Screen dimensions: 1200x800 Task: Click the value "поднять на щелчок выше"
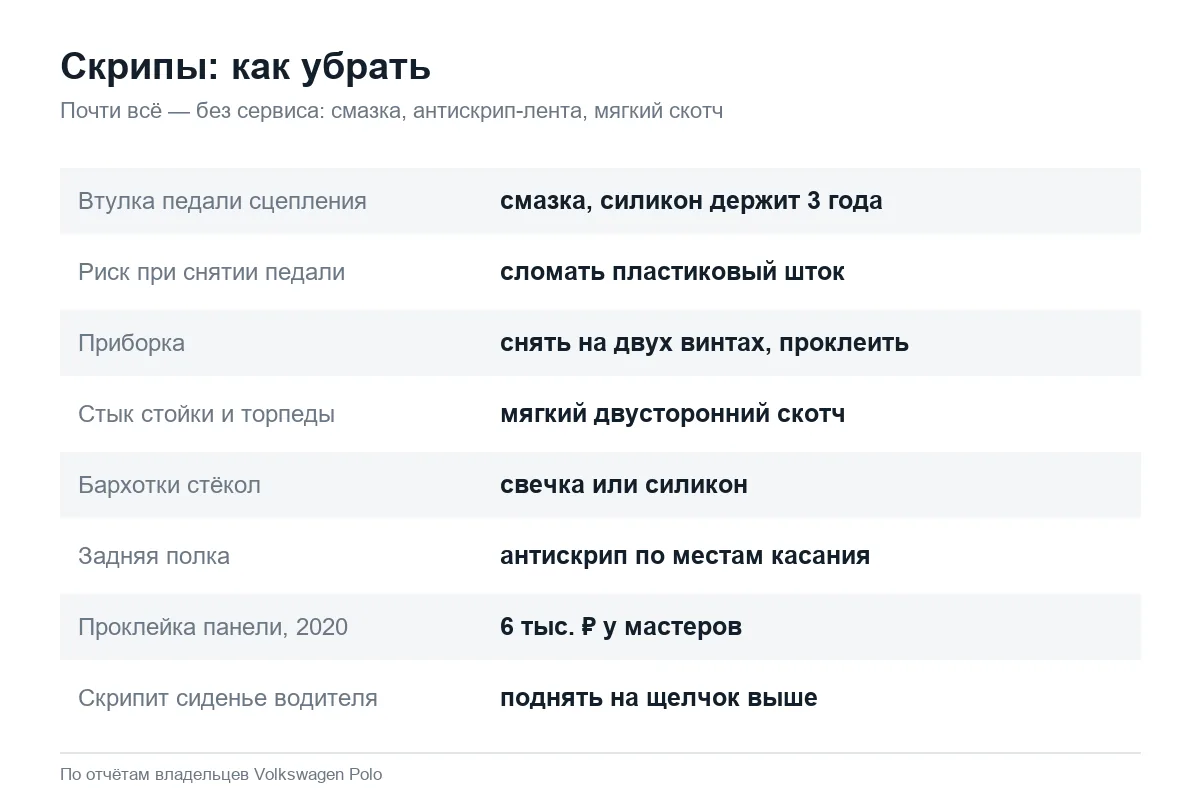tap(659, 698)
